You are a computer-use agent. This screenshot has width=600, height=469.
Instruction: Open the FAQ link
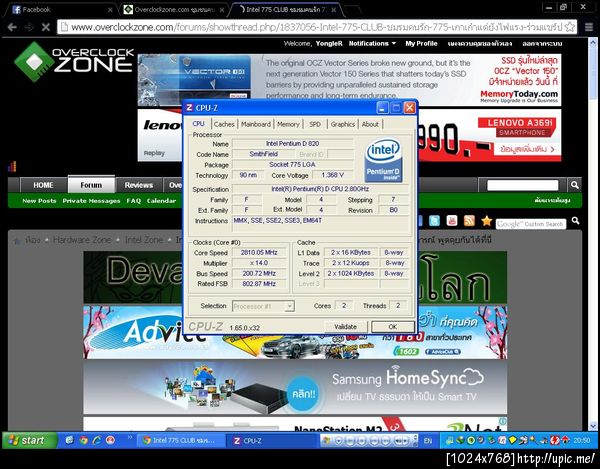[134, 201]
